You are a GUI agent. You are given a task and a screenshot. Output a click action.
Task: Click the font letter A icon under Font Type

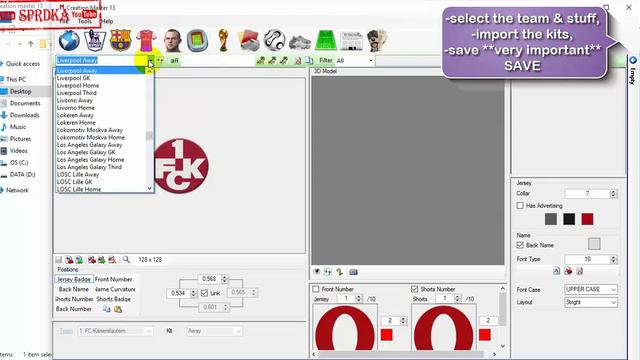[x=557, y=271]
